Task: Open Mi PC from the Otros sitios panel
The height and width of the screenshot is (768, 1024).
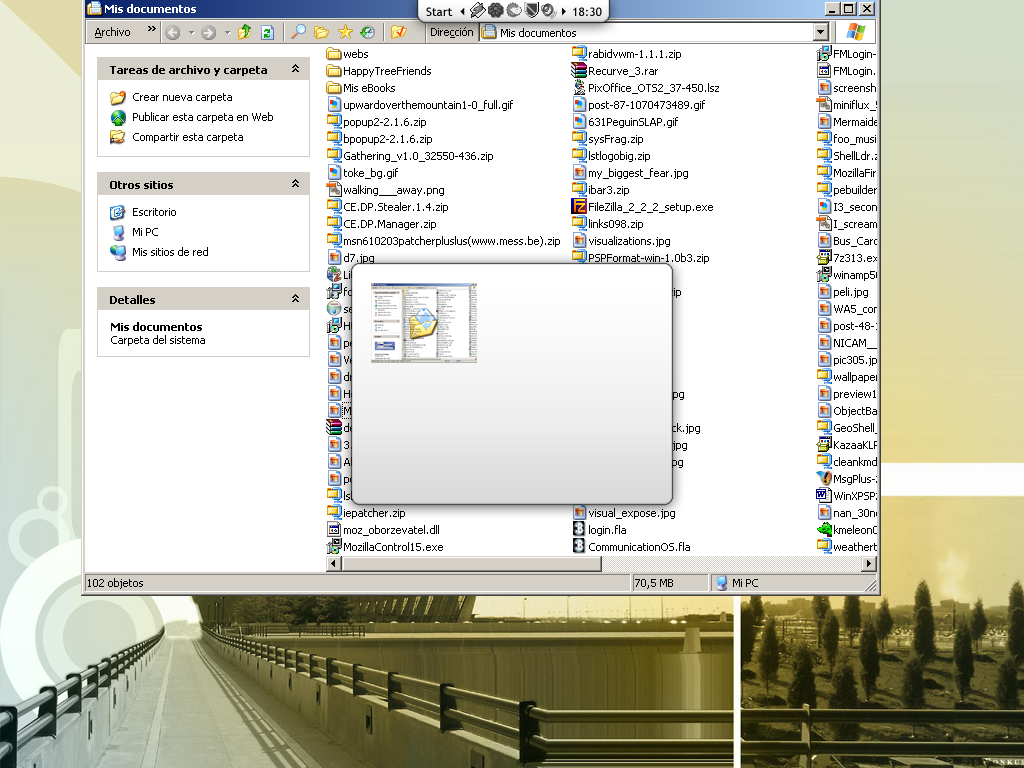Action: click(x=145, y=232)
